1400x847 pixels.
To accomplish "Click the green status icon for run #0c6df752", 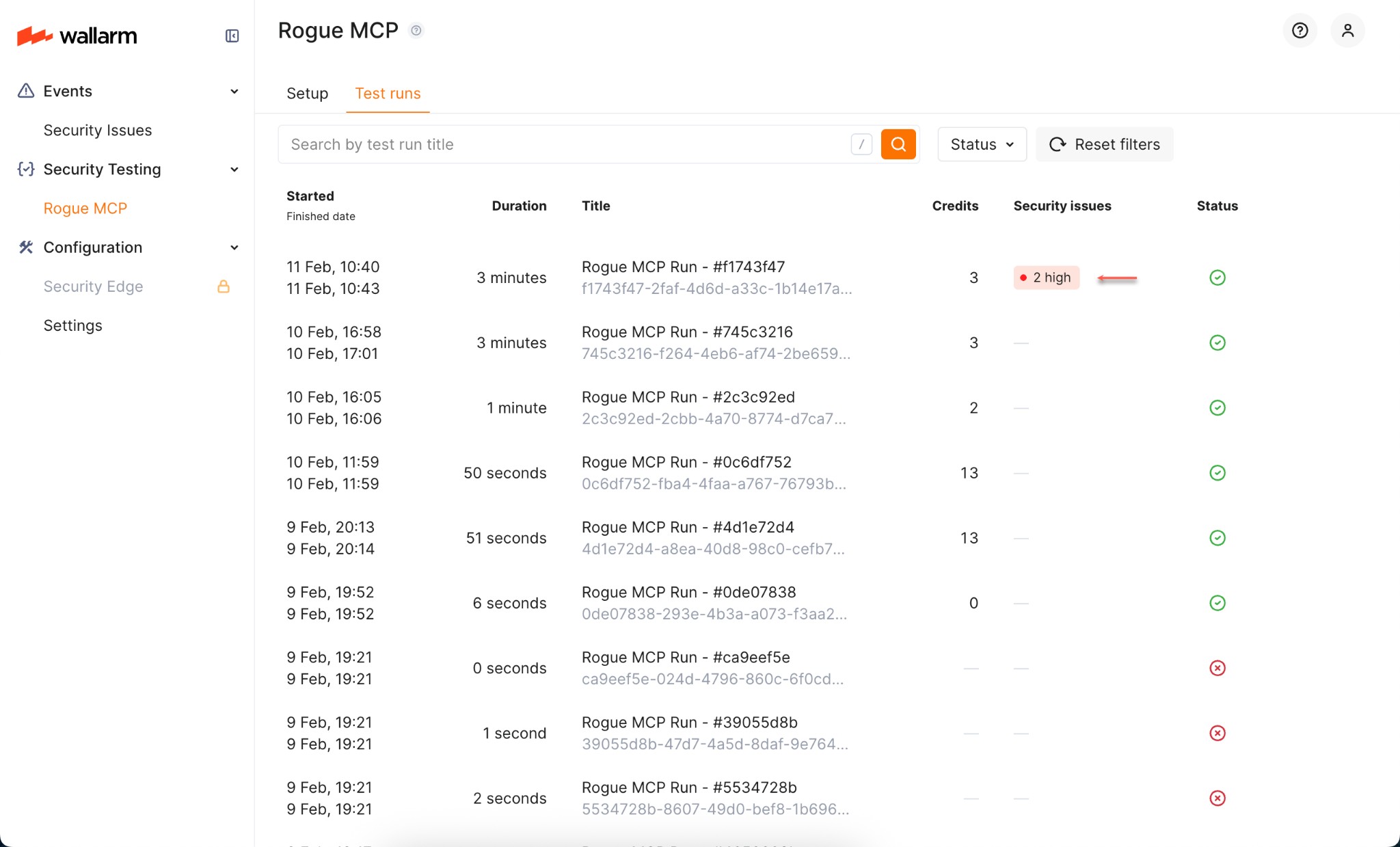I will coord(1218,472).
